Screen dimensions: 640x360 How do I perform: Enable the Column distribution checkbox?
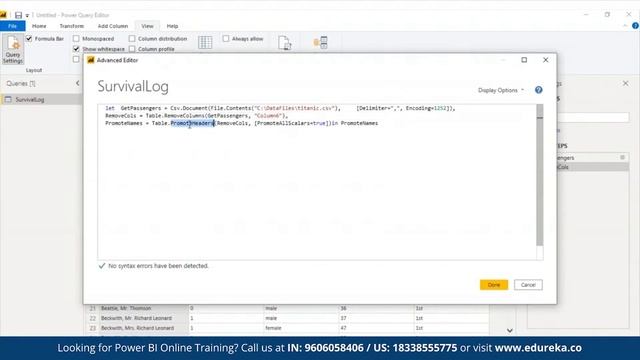coord(132,38)
